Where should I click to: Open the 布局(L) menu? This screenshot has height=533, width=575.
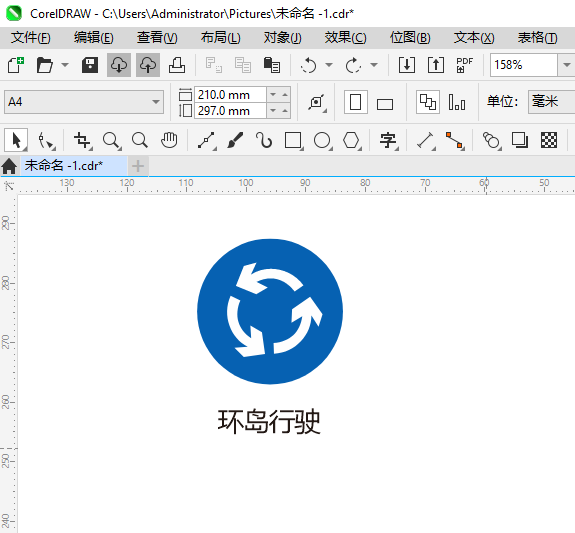[x=220, y=37]
